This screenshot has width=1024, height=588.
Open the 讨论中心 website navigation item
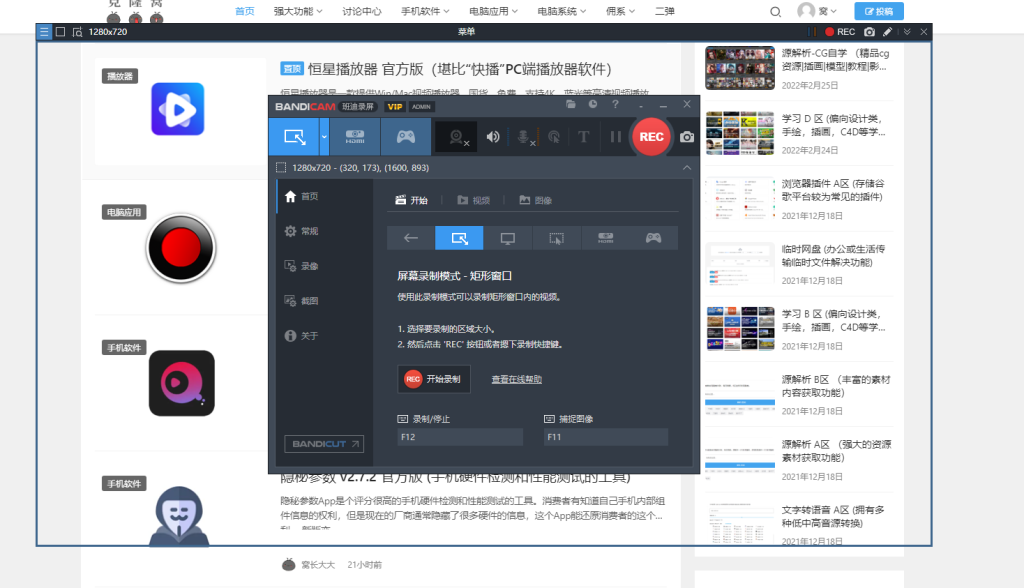pos(361,11)
